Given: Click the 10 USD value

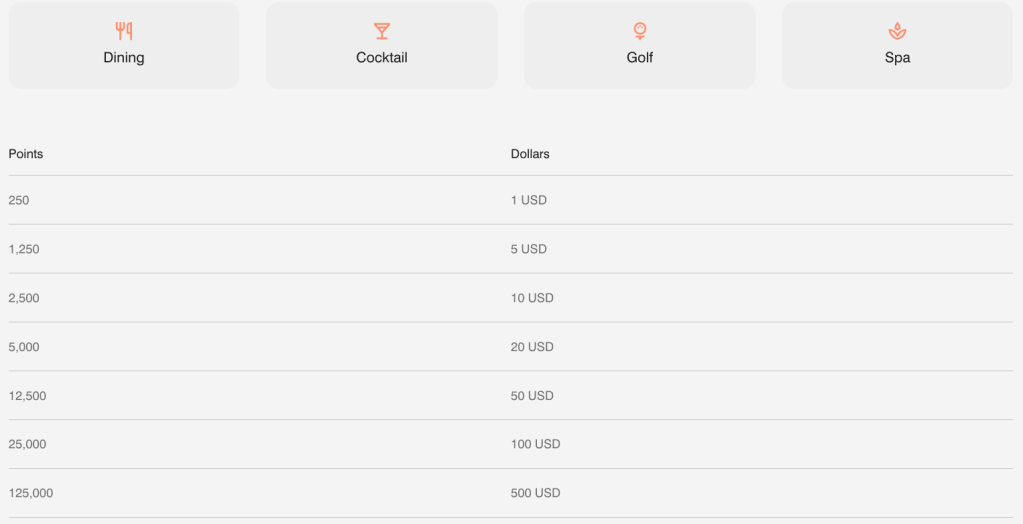Looking at the screenshot, I should coord(532,298).
